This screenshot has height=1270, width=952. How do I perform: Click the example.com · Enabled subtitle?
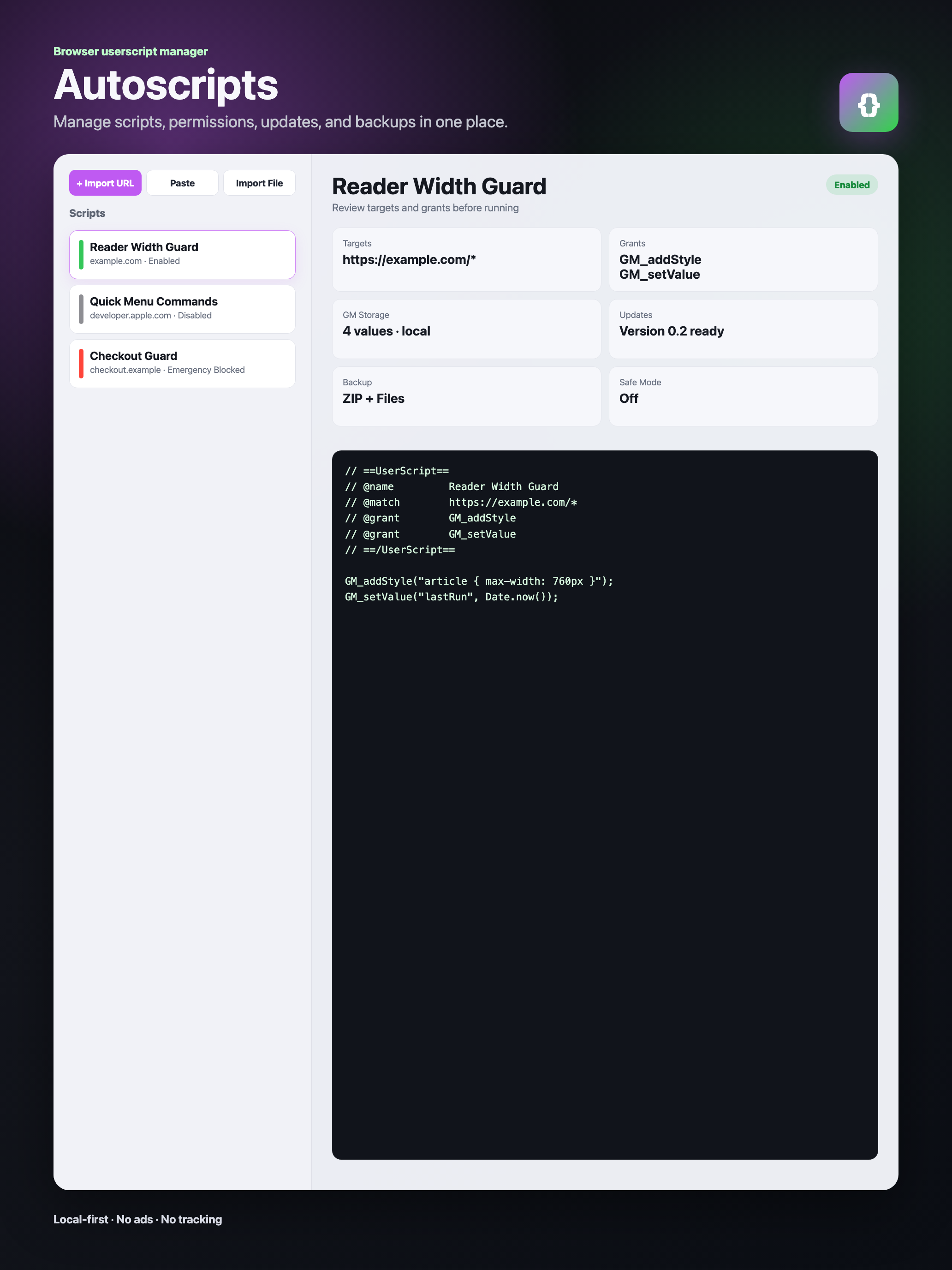135,261
